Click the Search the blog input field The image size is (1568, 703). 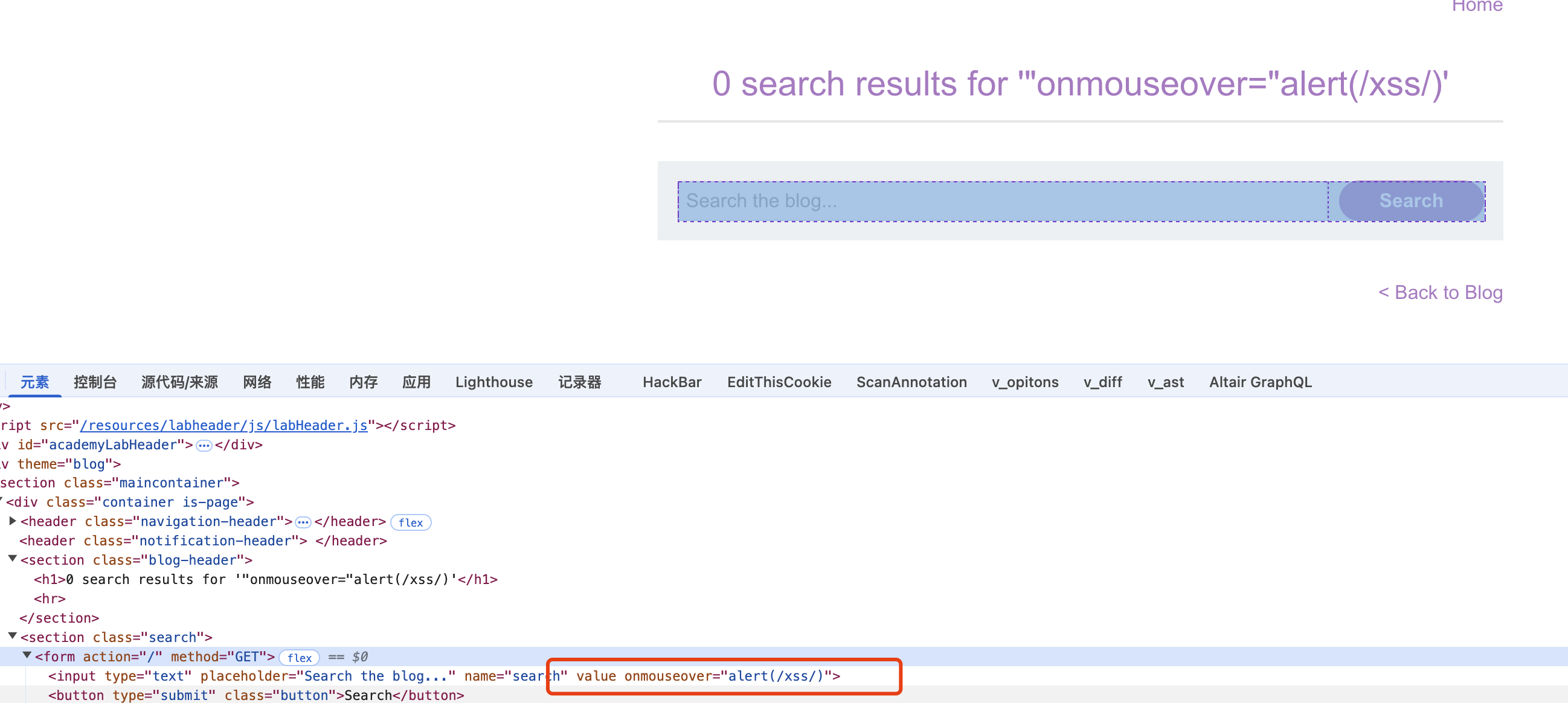pos(1002,201)
